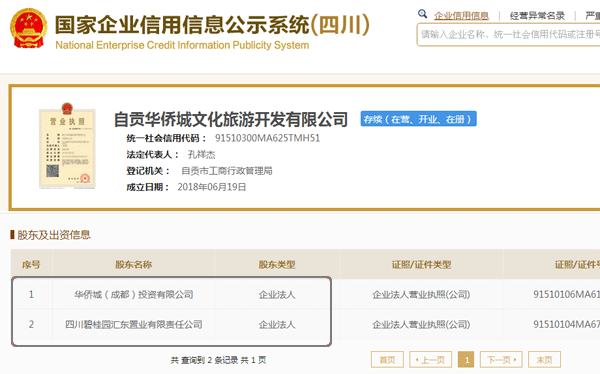
Task: Click 企业法人 type in row 2
Action: tap(277, 325)
